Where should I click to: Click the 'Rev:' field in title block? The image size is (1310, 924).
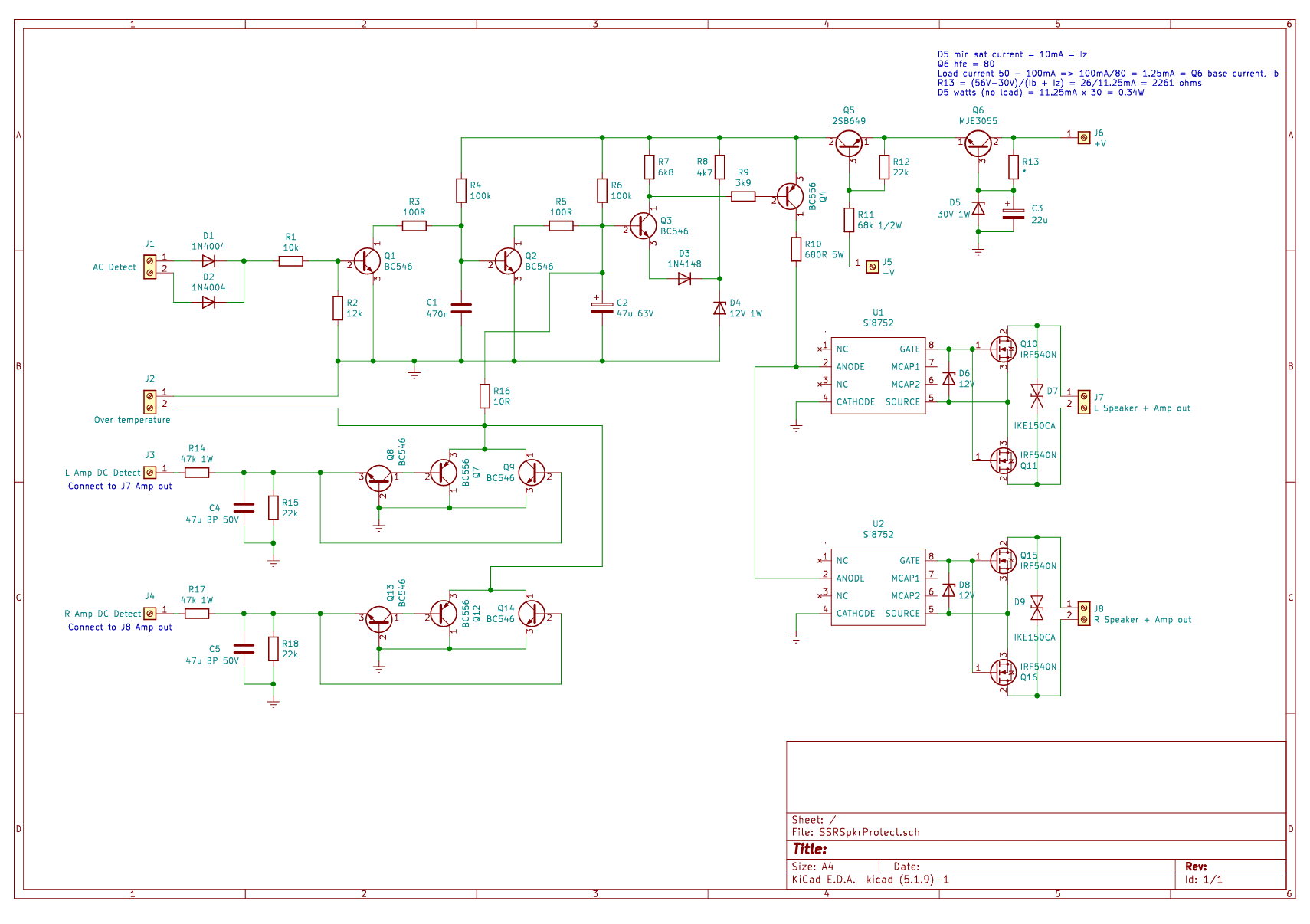tap(1196, 867)
